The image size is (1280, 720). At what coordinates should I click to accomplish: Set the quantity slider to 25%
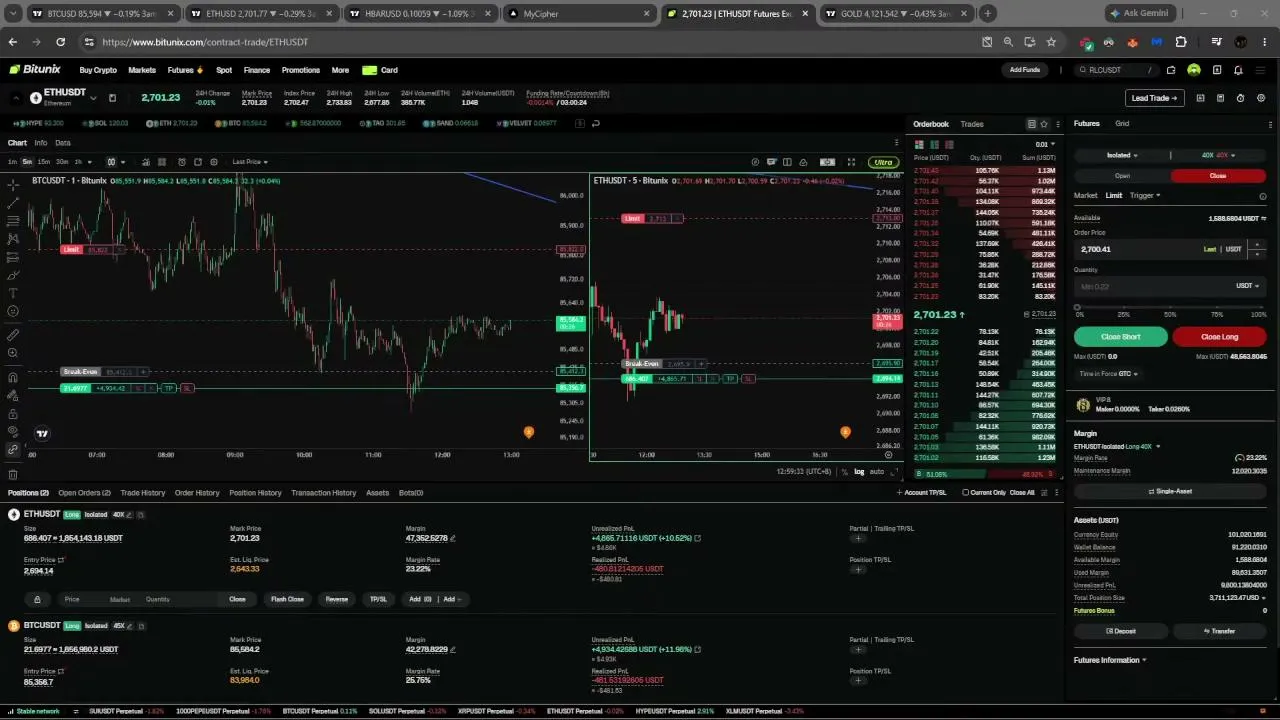(1124, 308)
